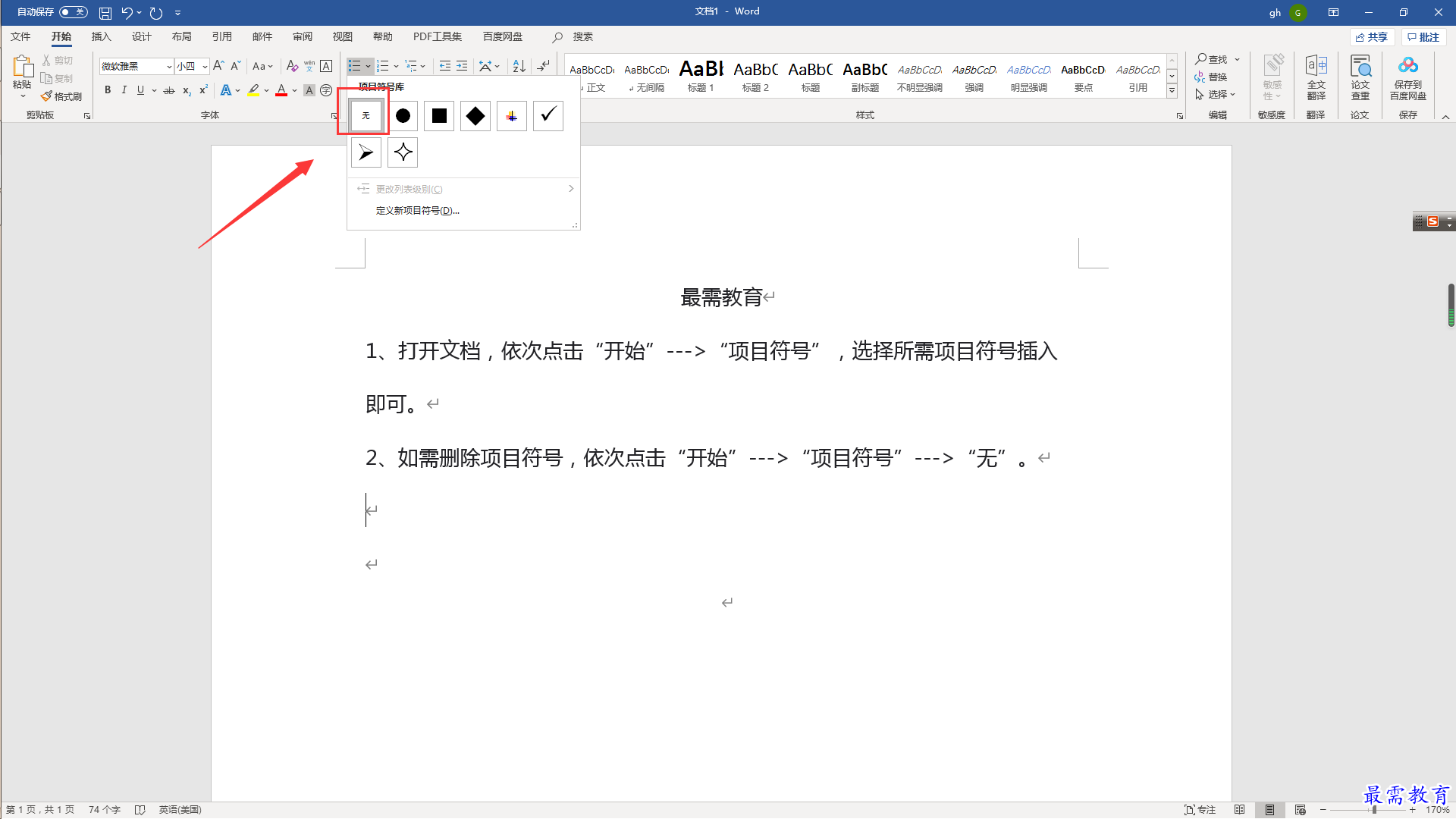Toggle the AutoSave (自动保存) switch

74,12
